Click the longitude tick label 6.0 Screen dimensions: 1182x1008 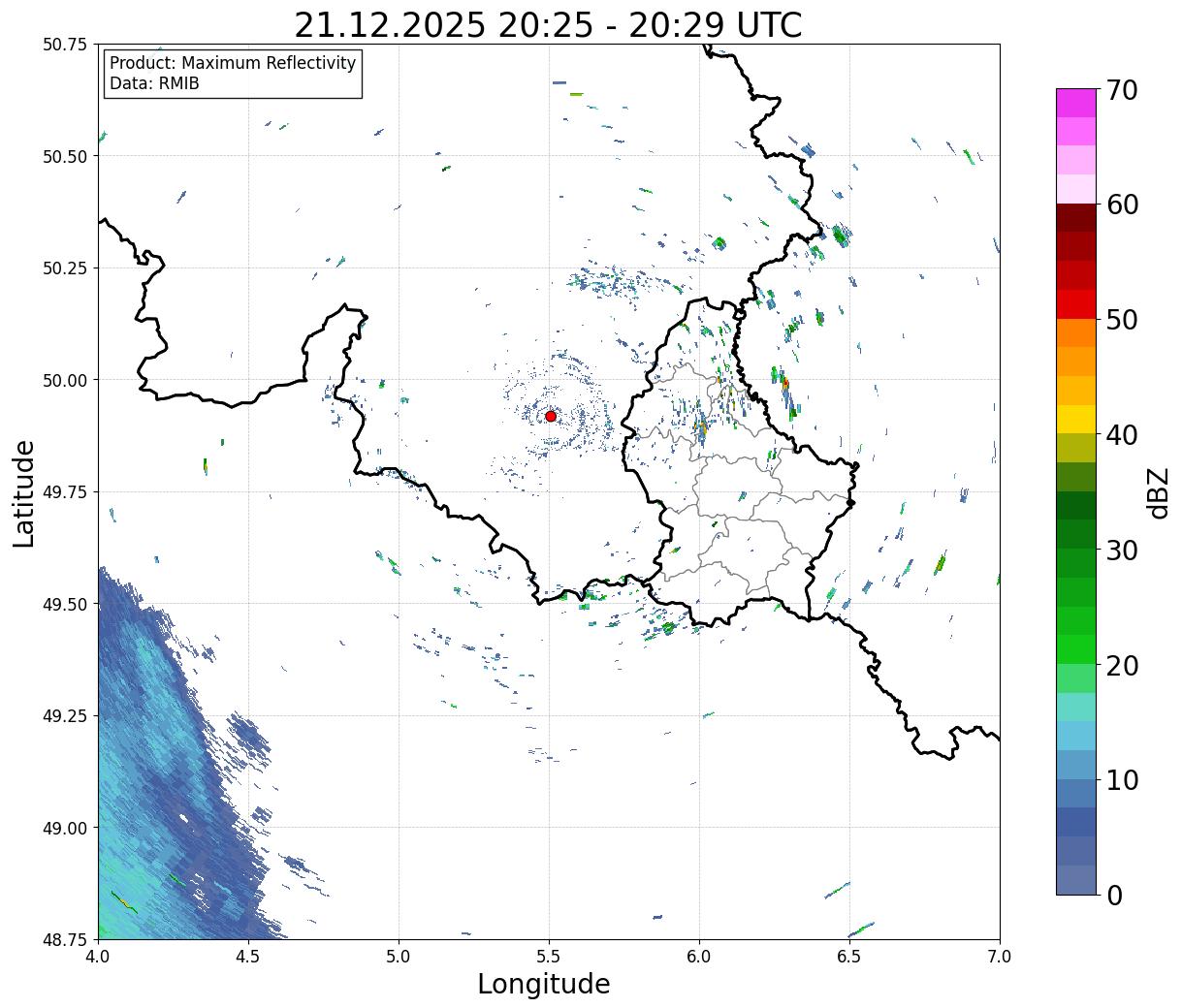point(699,957)
